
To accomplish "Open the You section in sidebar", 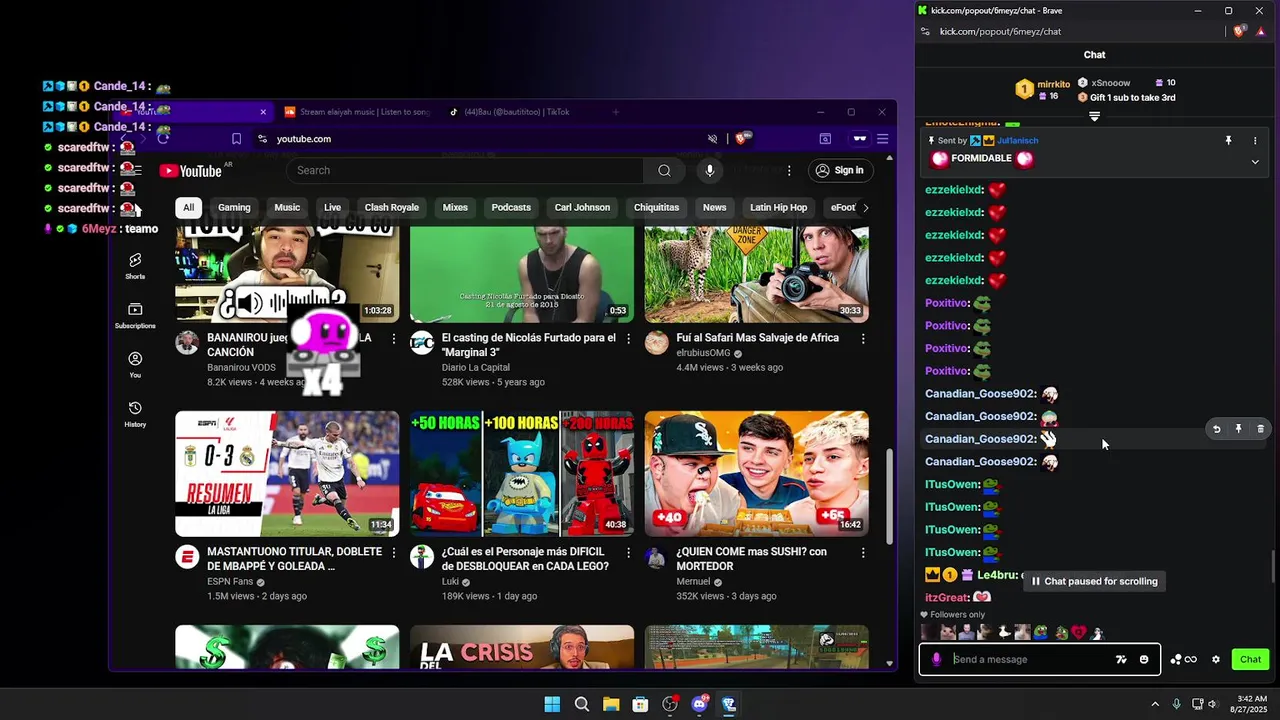I will click(135, 365).
